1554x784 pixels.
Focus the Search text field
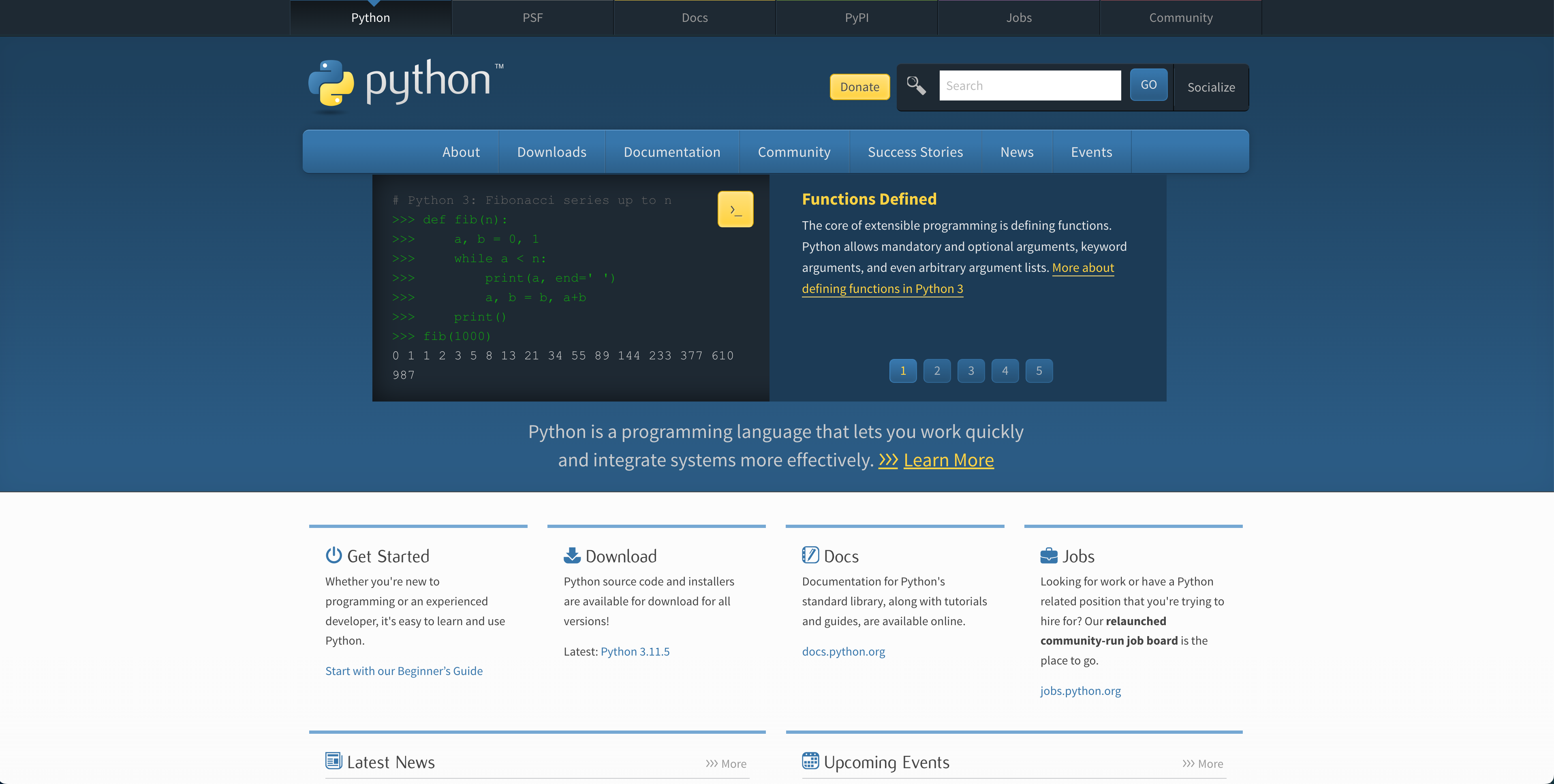pos(1029,85)
